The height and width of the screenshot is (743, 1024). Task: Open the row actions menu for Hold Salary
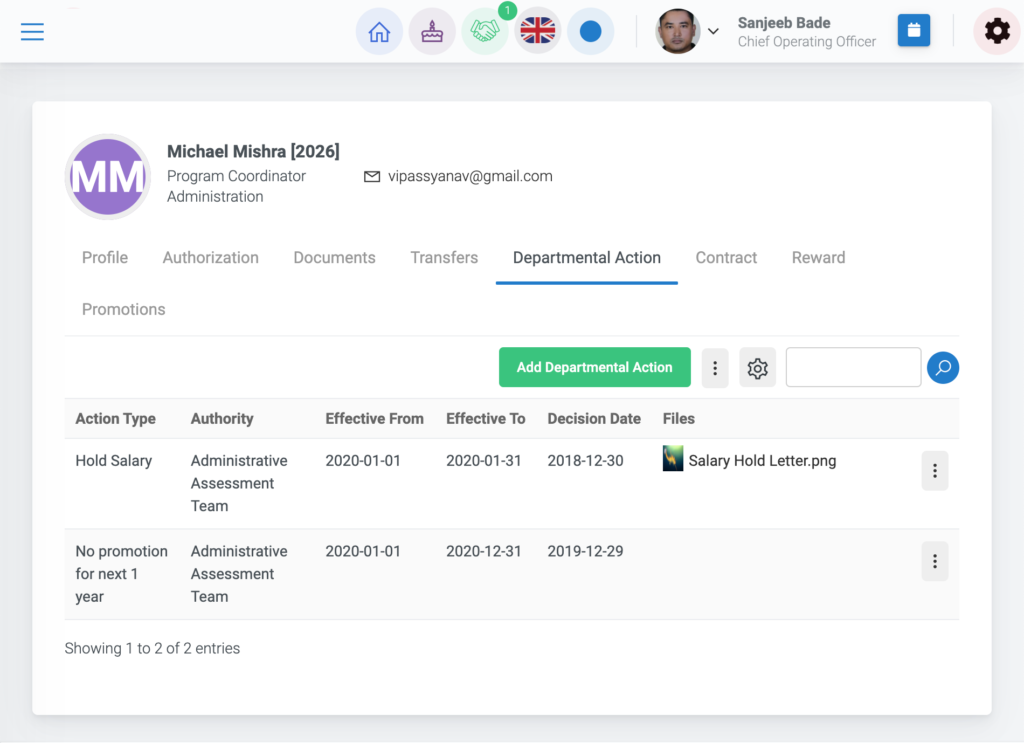[935, 471]
